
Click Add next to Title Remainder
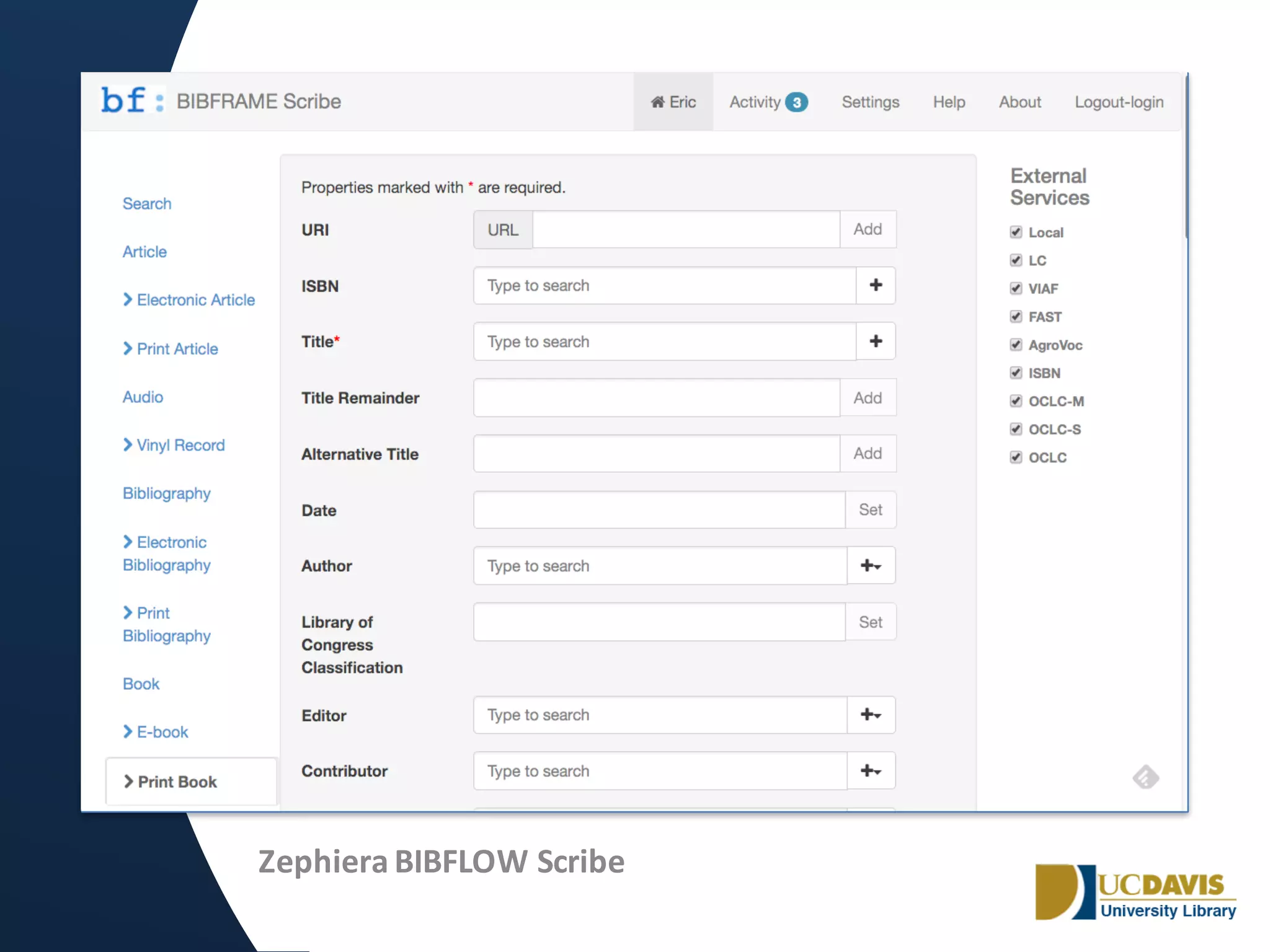click(868, 397)
